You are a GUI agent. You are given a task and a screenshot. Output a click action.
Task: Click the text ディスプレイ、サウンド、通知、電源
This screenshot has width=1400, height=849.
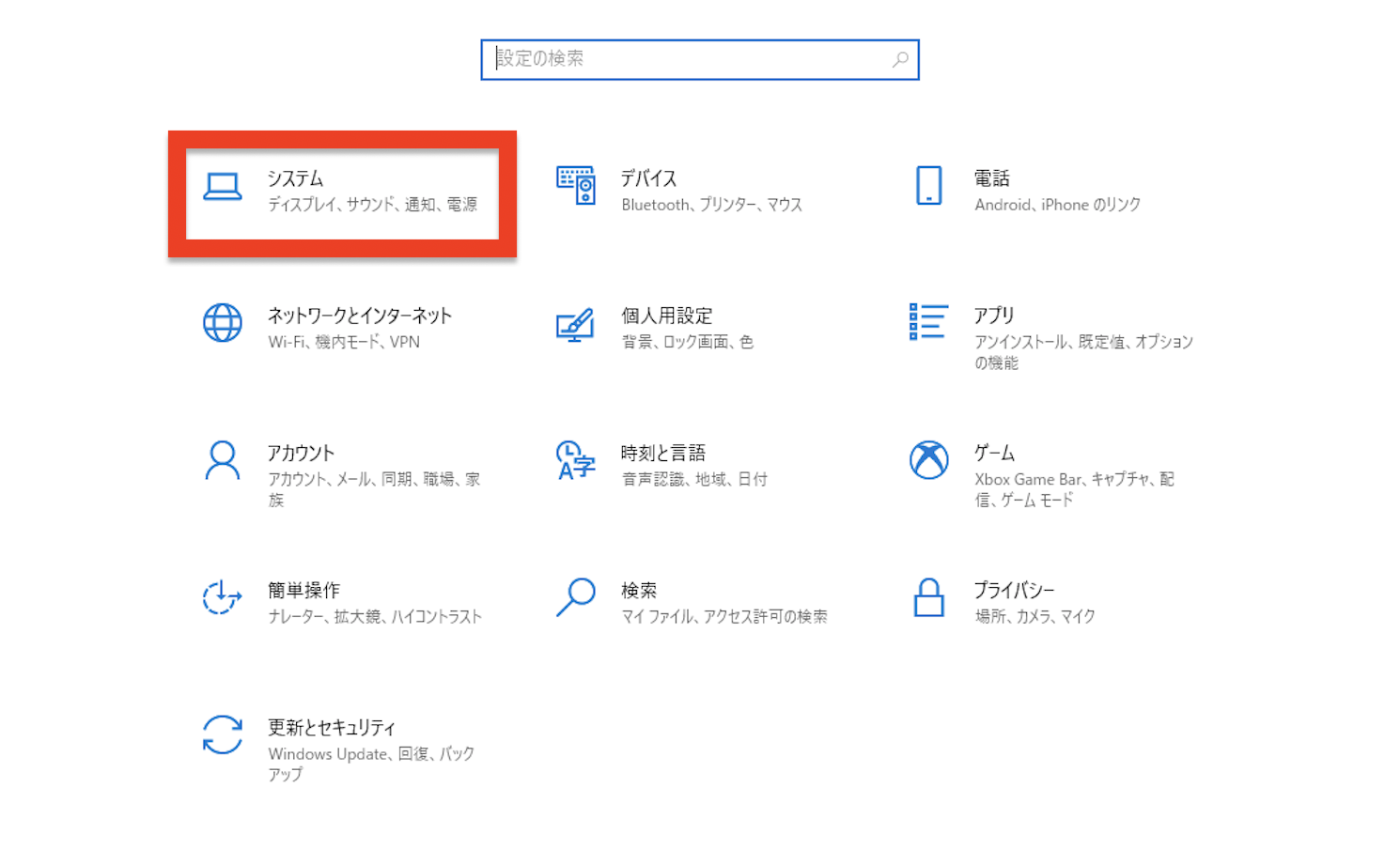[x=373, y=205]
